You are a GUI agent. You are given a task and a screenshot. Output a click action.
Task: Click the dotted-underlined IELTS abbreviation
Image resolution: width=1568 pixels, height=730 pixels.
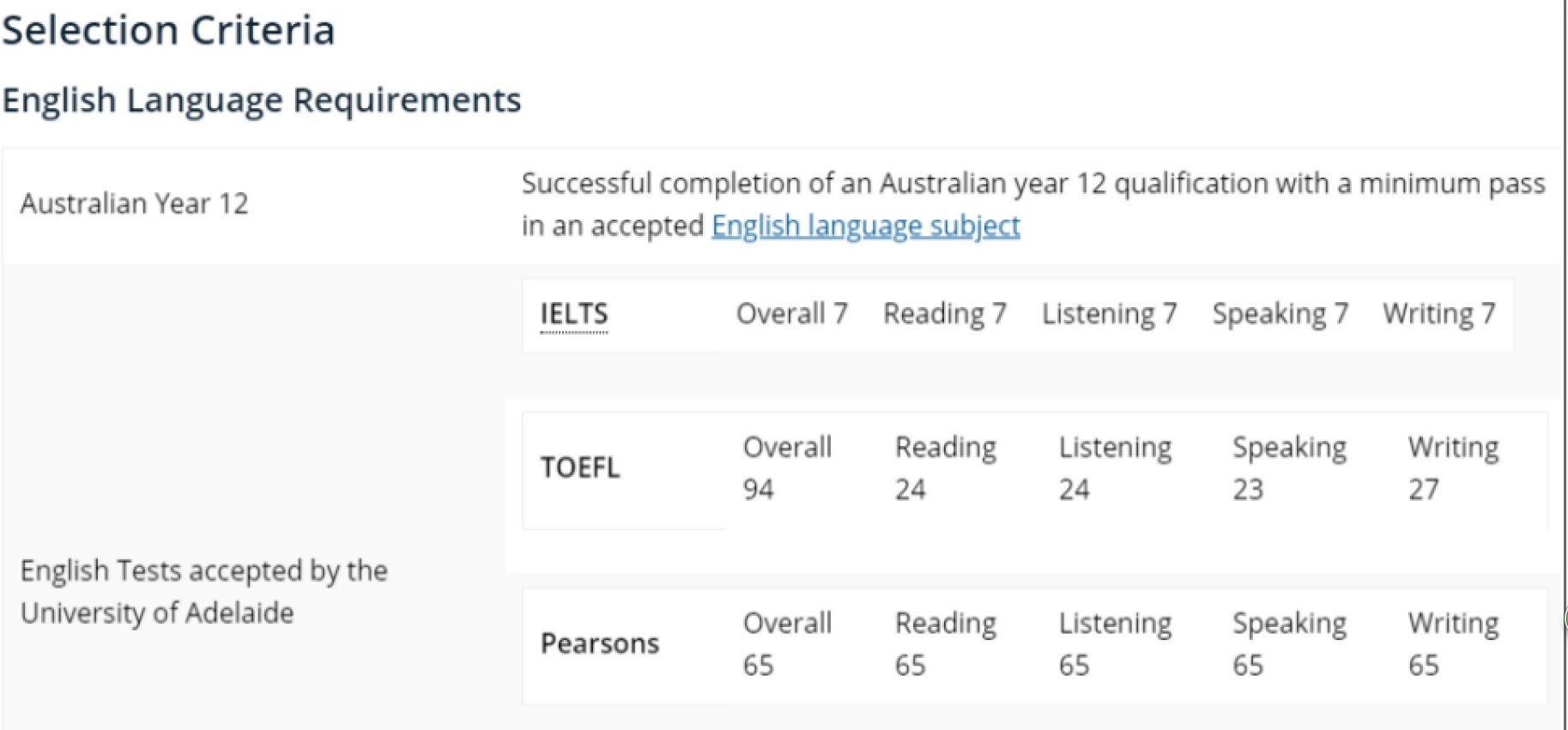pyautogui.click(x=573, y=314)
